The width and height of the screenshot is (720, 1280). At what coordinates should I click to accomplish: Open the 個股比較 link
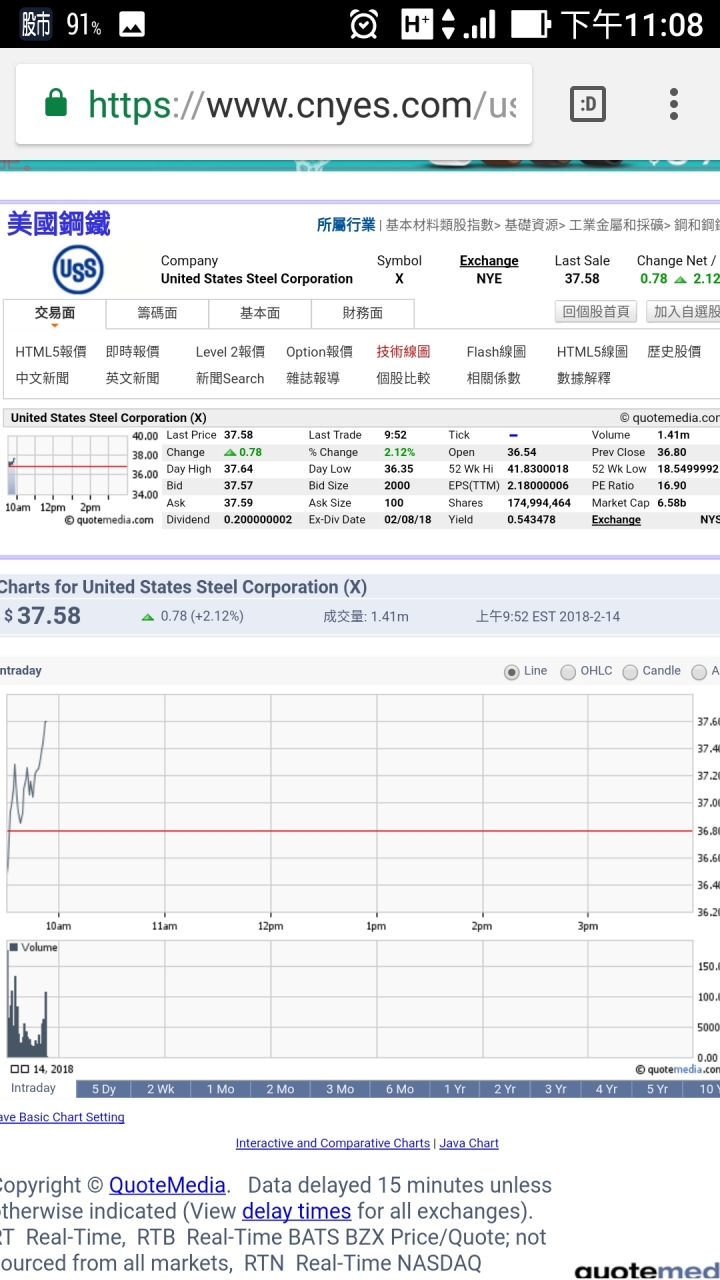pos(403,378)
